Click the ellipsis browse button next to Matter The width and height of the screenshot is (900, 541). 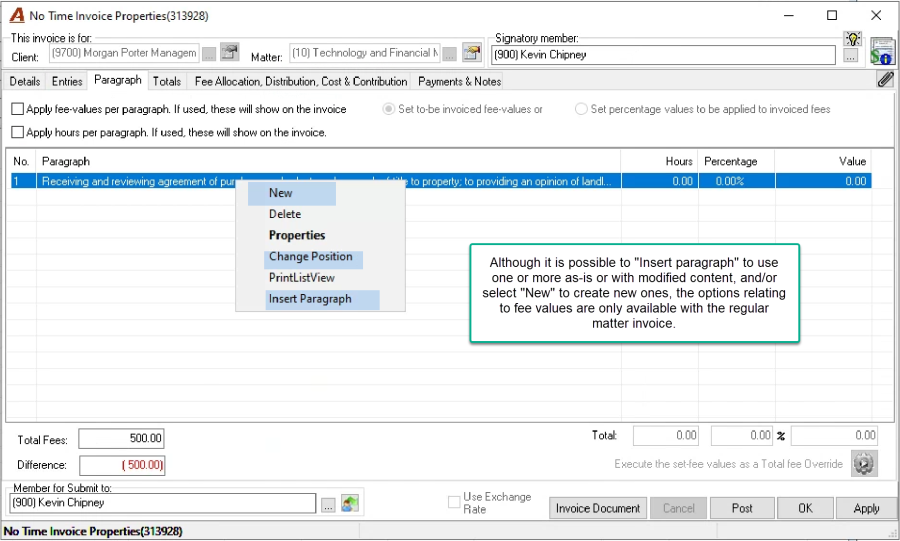click(449, 55)
